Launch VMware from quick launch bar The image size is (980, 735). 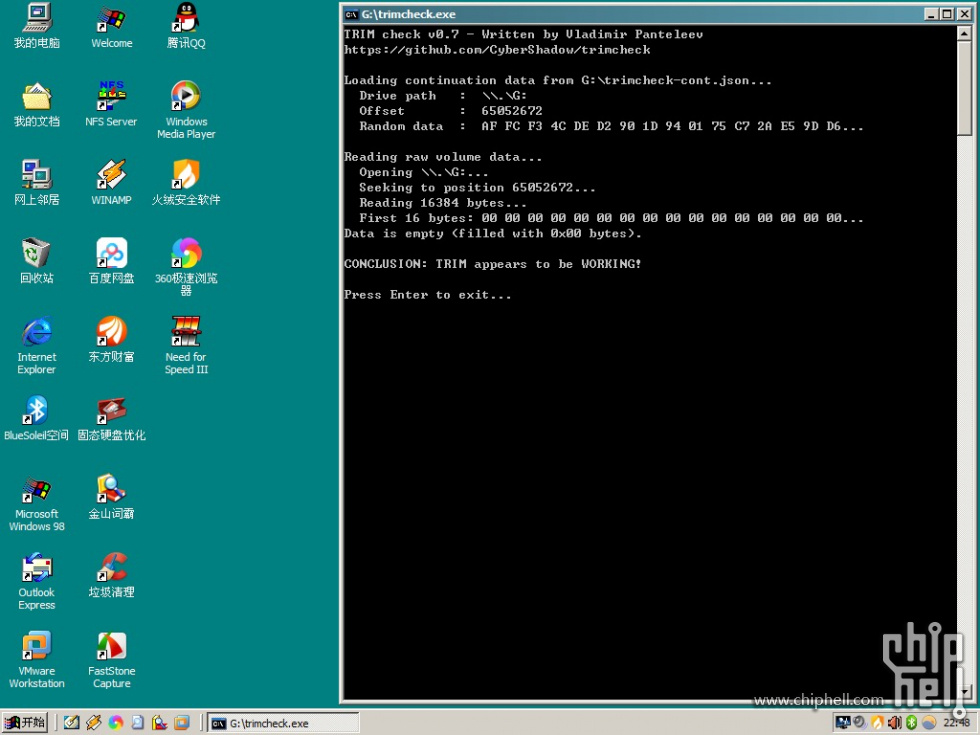[182, 723]
